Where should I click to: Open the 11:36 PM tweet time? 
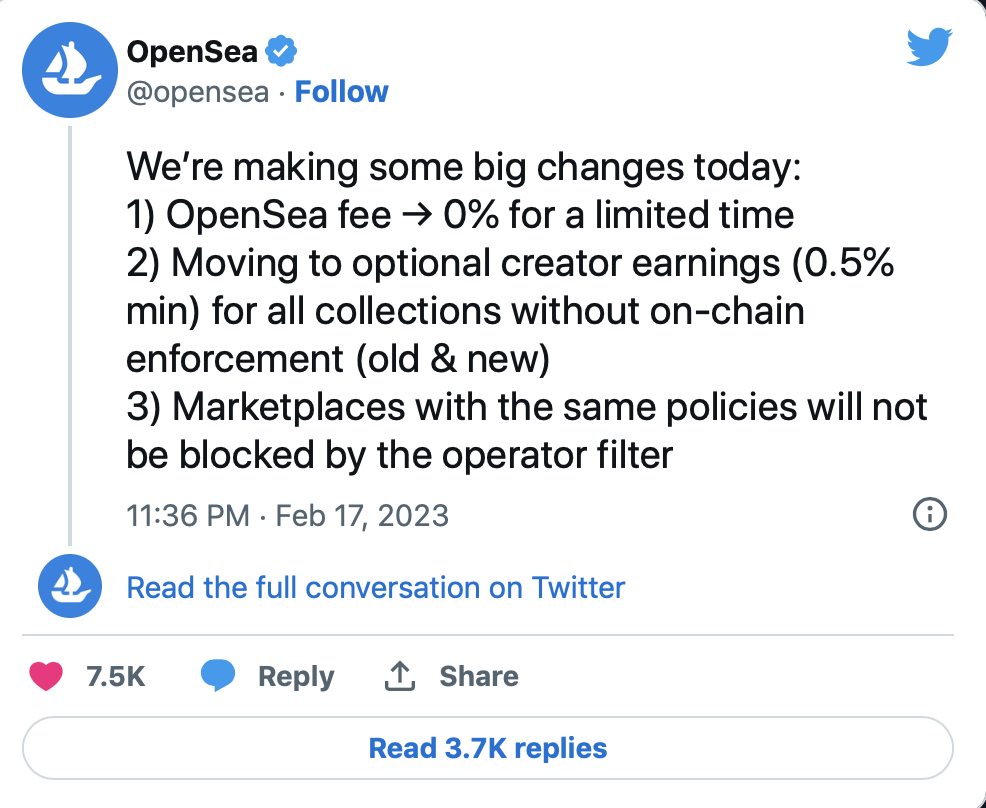[188, 515]
